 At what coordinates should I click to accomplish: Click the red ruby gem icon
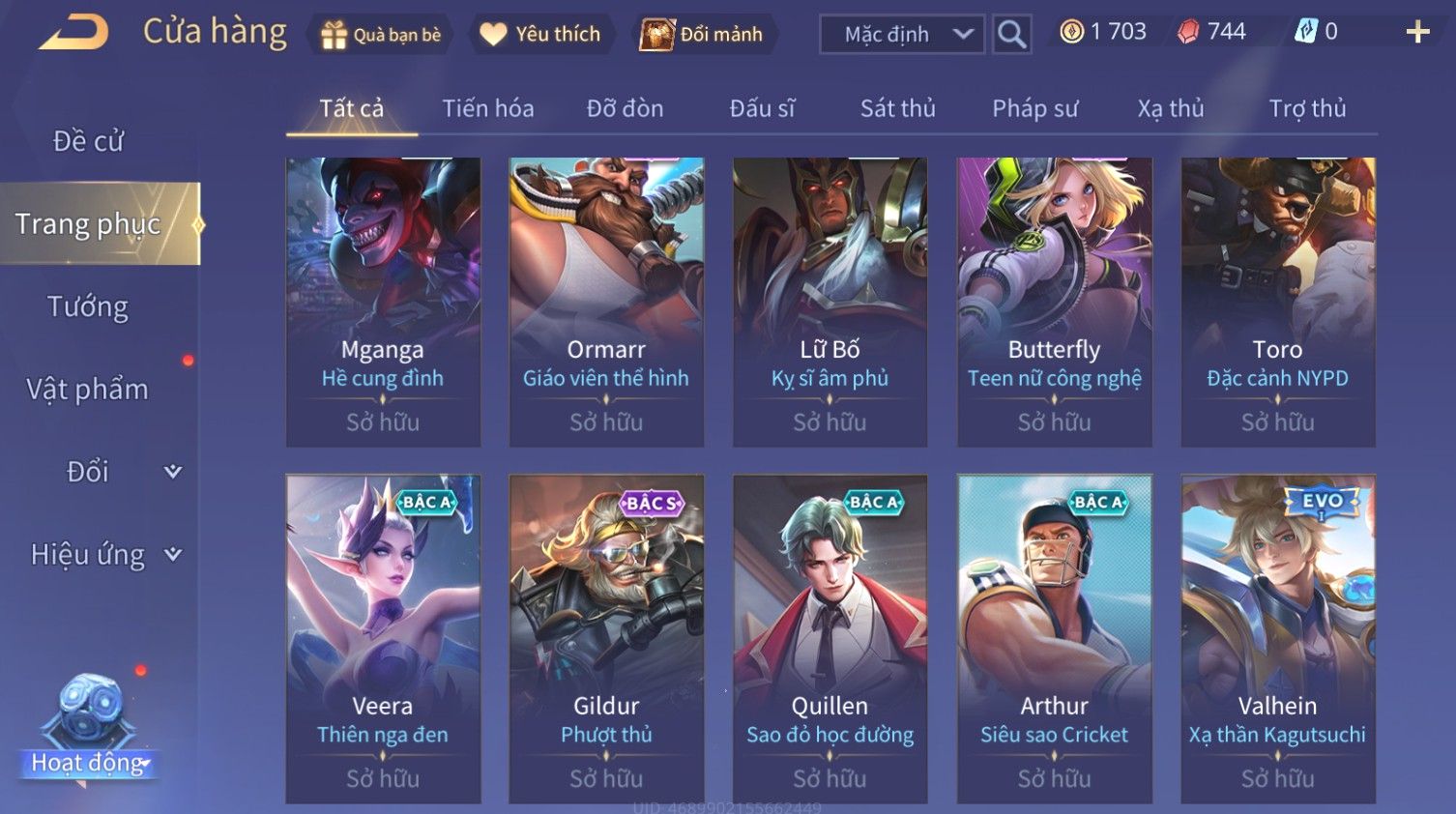[x=1188, y=32]
